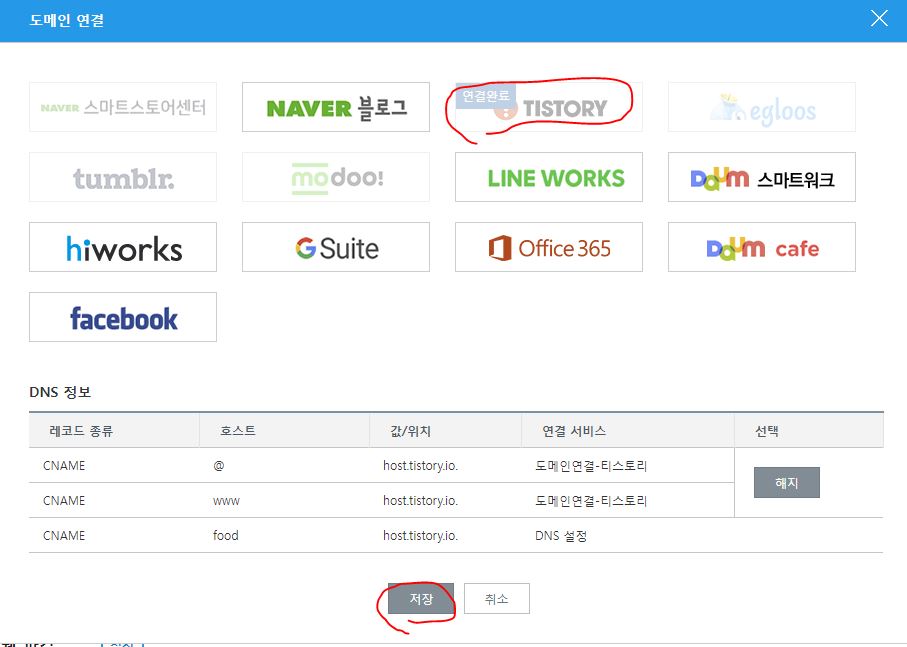Close the 도메인 연결 dialog
Screen dimensions: 907x647
pos(879,19)
